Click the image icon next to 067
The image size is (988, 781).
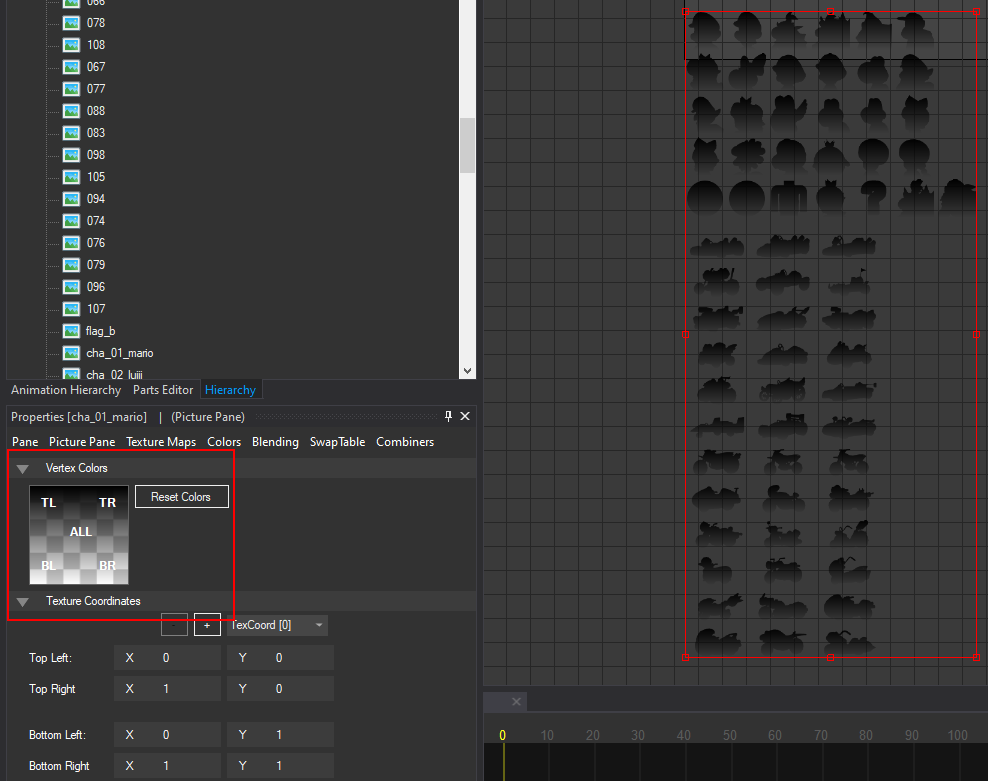[71, 66]
